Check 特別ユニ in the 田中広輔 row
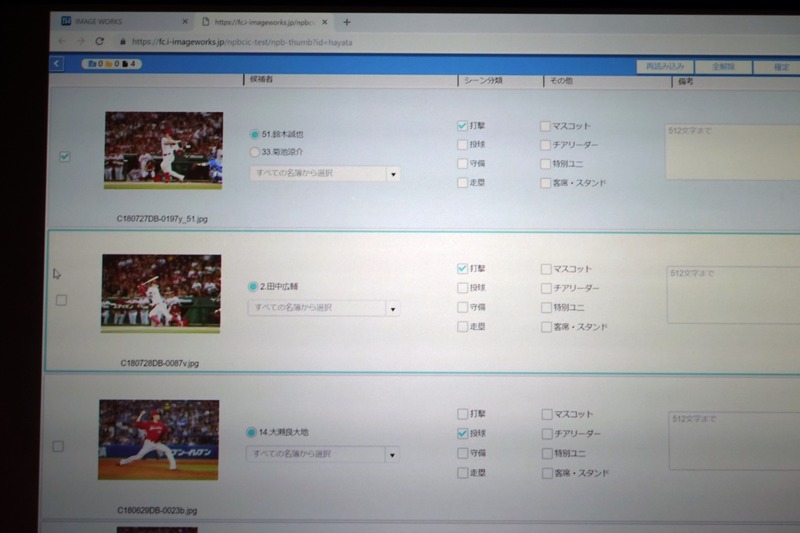 coord(546,308)
